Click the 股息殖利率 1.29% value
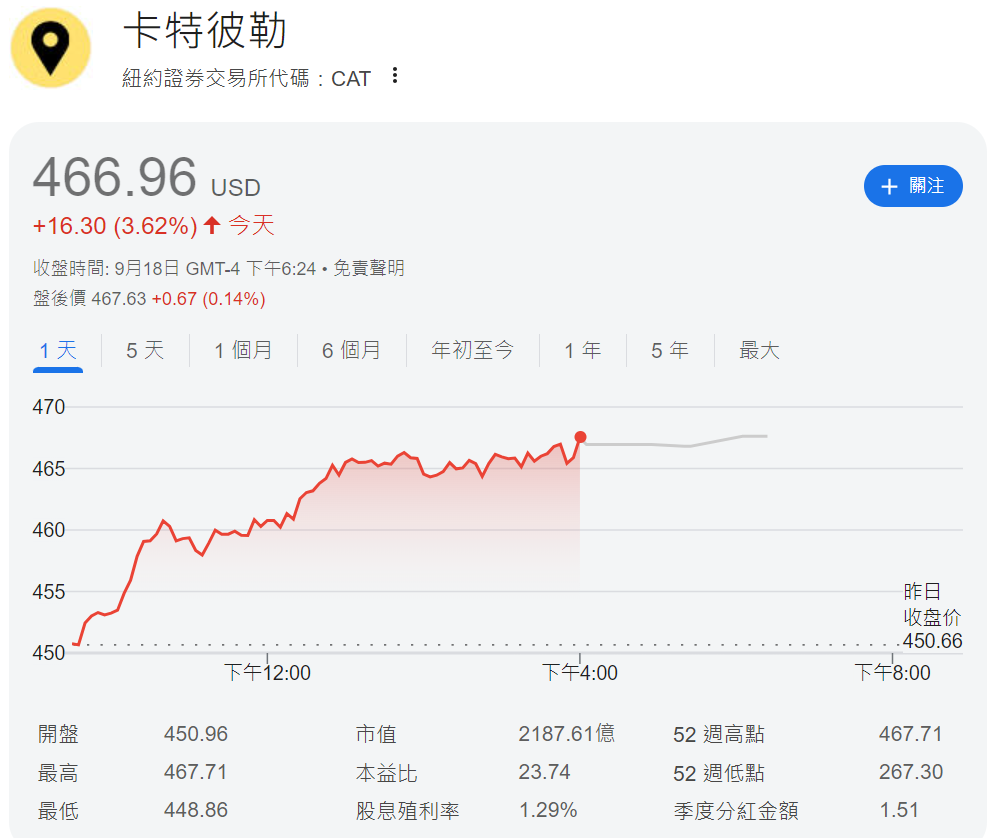 (x=548, y=810)
